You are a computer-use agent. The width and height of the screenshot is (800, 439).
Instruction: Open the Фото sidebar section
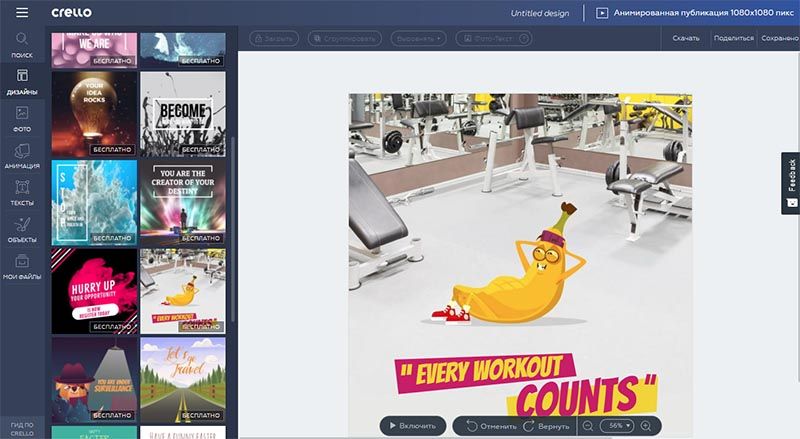[22, 119]
